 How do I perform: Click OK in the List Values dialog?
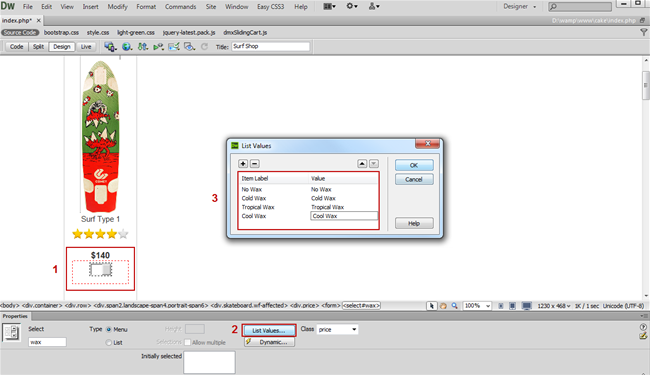414,165
